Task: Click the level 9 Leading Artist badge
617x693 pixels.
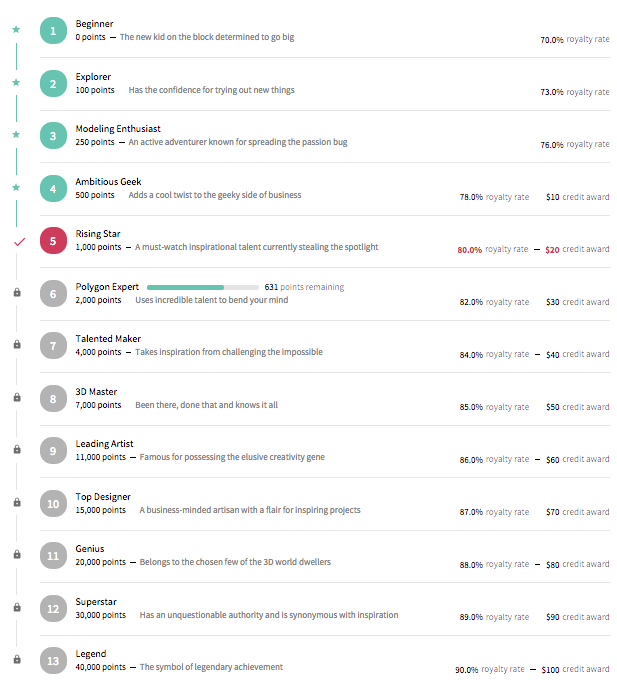Action: click(54, 451)
